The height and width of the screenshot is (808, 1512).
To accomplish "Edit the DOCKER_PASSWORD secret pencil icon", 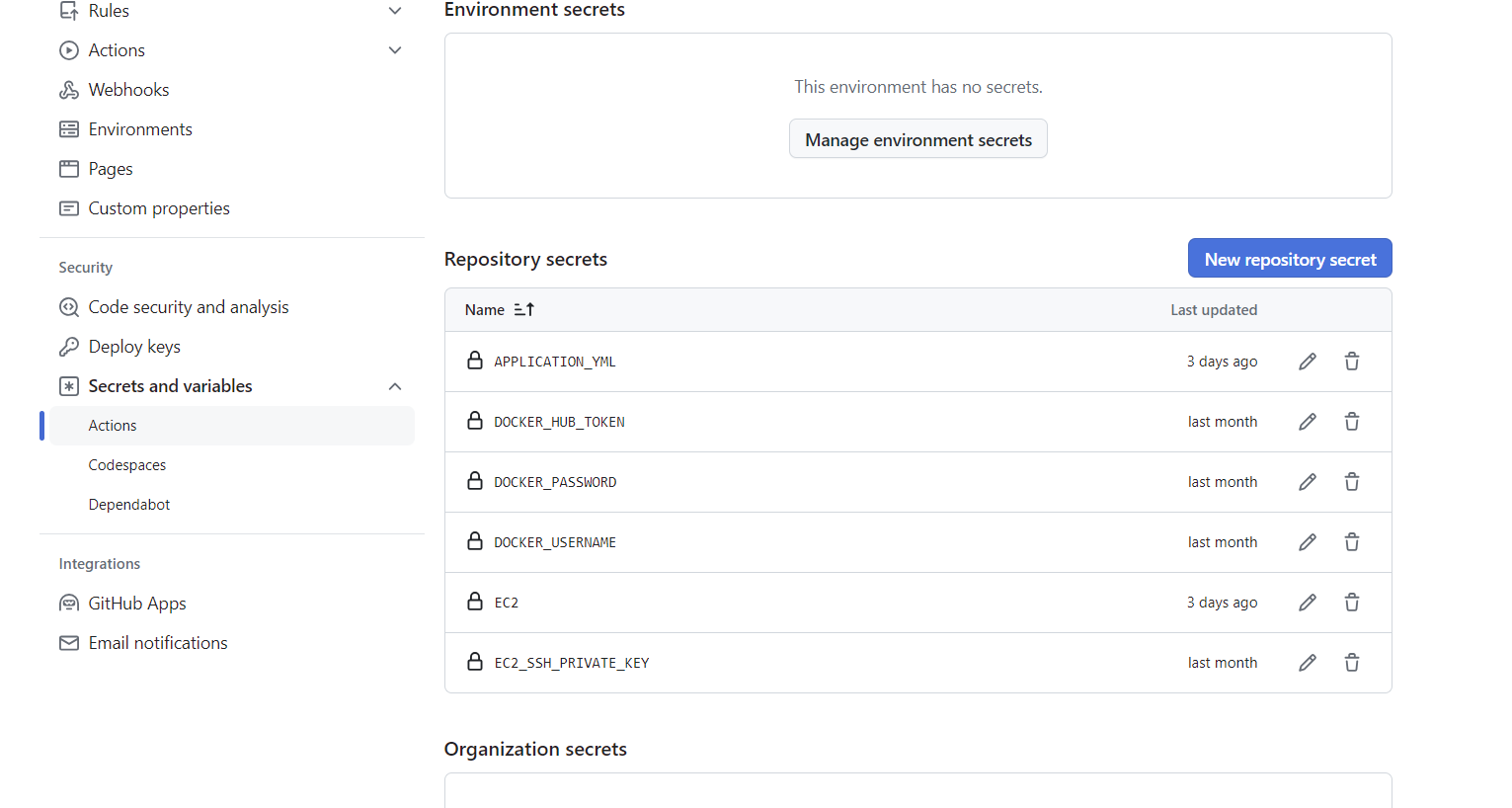I will click(x=1308, y=482).
